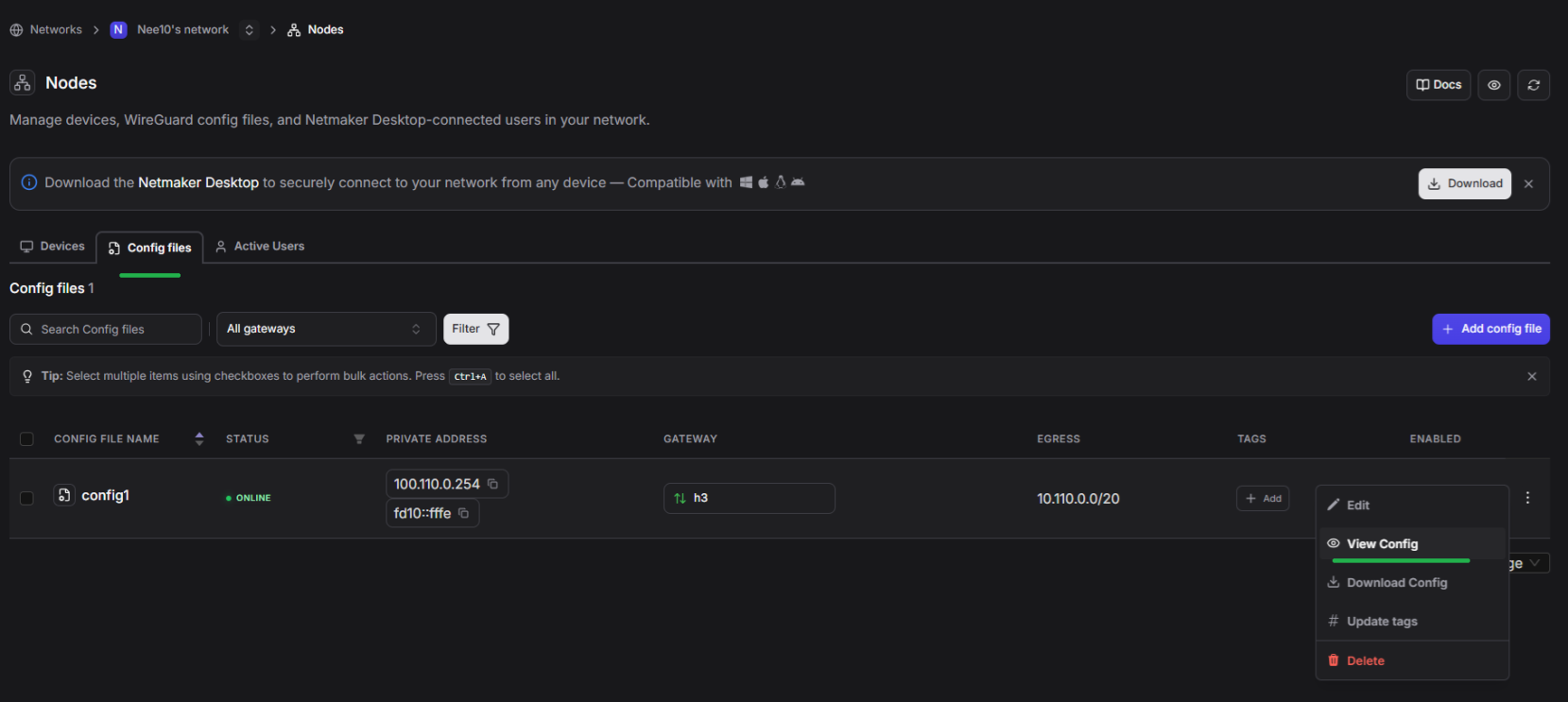The height and width of the screenshot is (702, 1568).
Task: Open the config1 row actions menu
Action: (x=1527, y=498)
